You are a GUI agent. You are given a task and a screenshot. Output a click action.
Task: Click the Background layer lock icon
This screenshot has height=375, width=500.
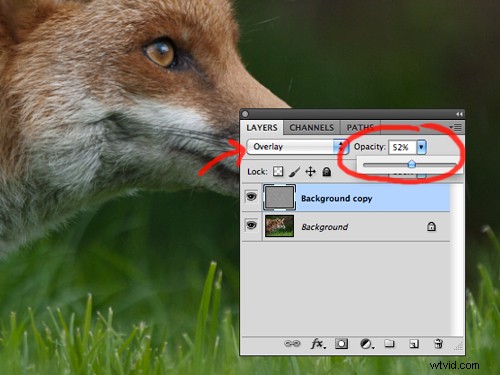pyautogui.click(x=431, y=227)
